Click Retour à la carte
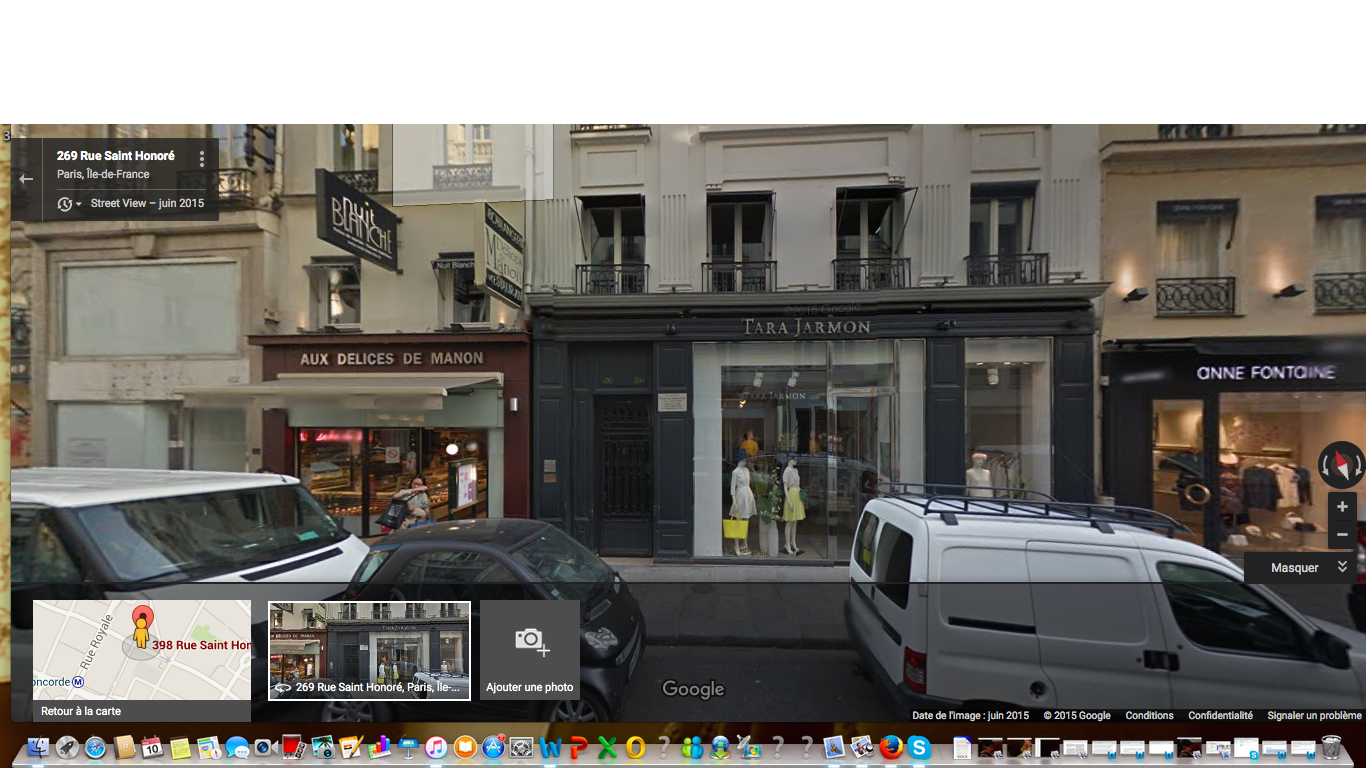Screen dimensions: 1366x768 (81, 711)
